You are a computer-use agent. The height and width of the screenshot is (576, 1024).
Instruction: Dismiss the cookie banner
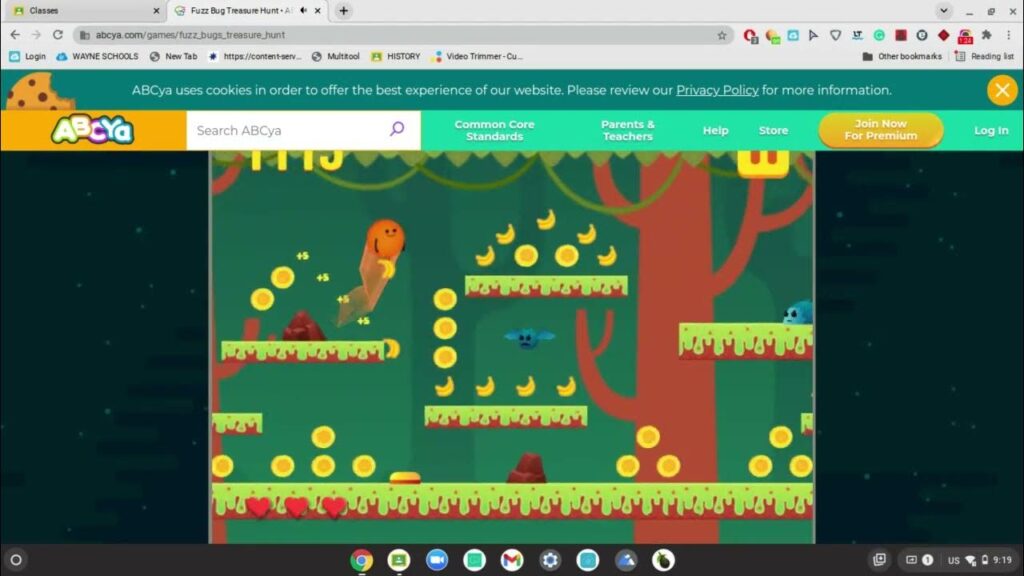point(1002,90)
